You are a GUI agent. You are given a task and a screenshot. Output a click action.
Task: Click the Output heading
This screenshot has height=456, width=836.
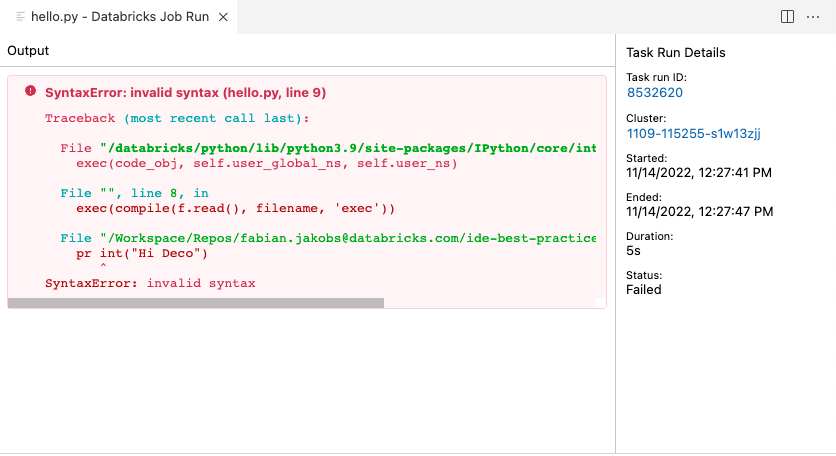28,51
